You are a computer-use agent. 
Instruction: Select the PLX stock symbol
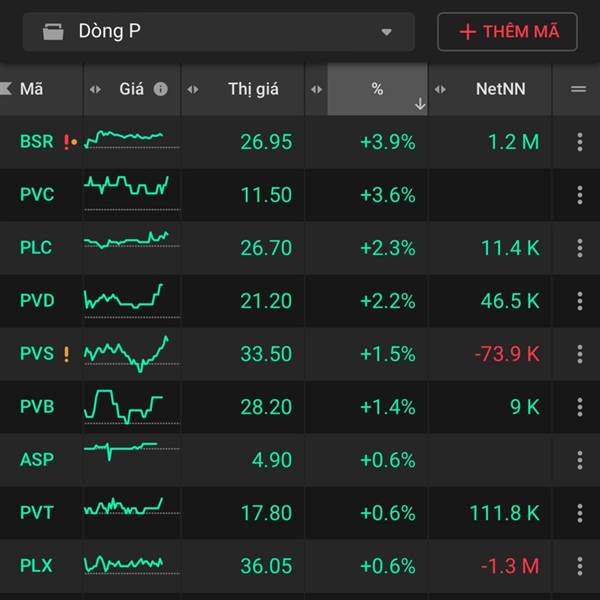pos(36,566)
